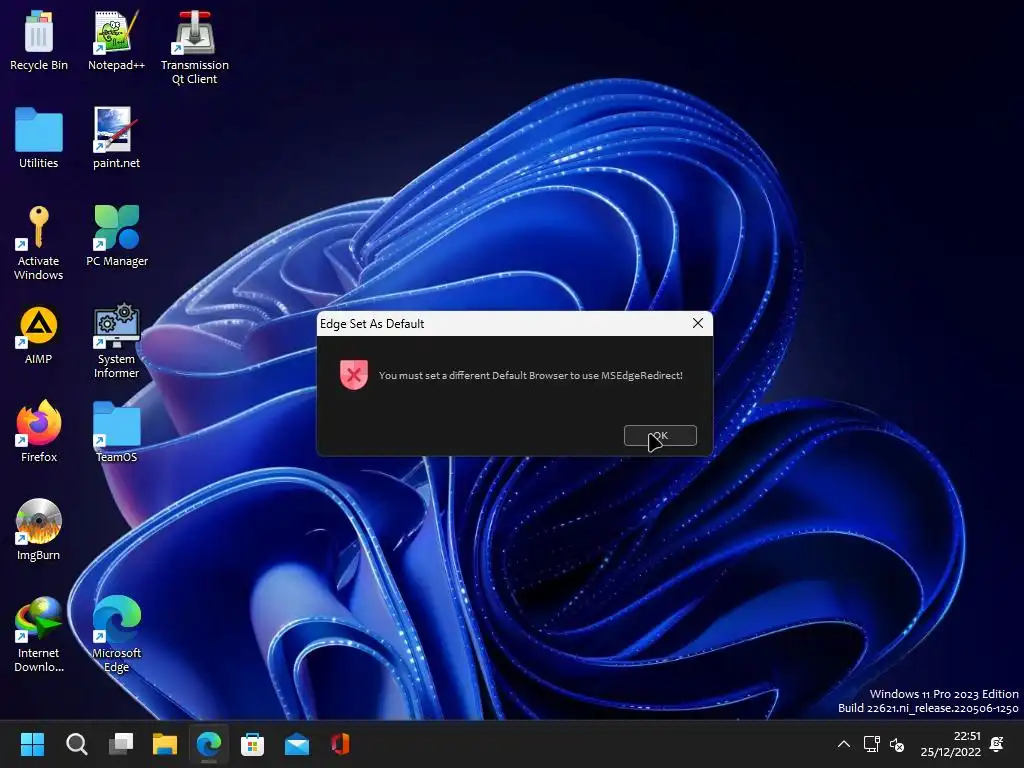Viewport: 1024px width, 768px height.
Task: Open the notification bell icon
Action: click(997, 744)
